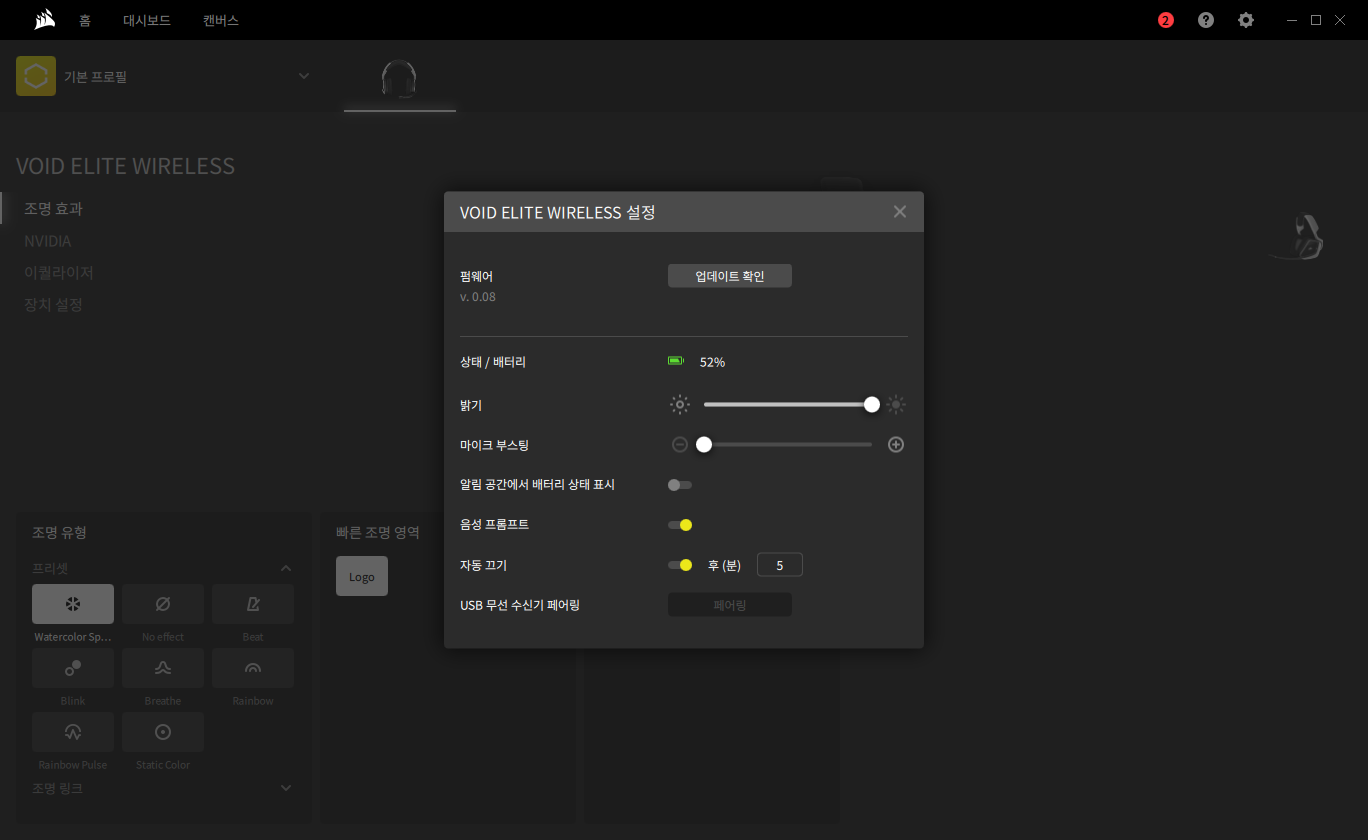Click the auto shutoff minutes input field
Screen dimensions: 1368x840
coord(780,565)
